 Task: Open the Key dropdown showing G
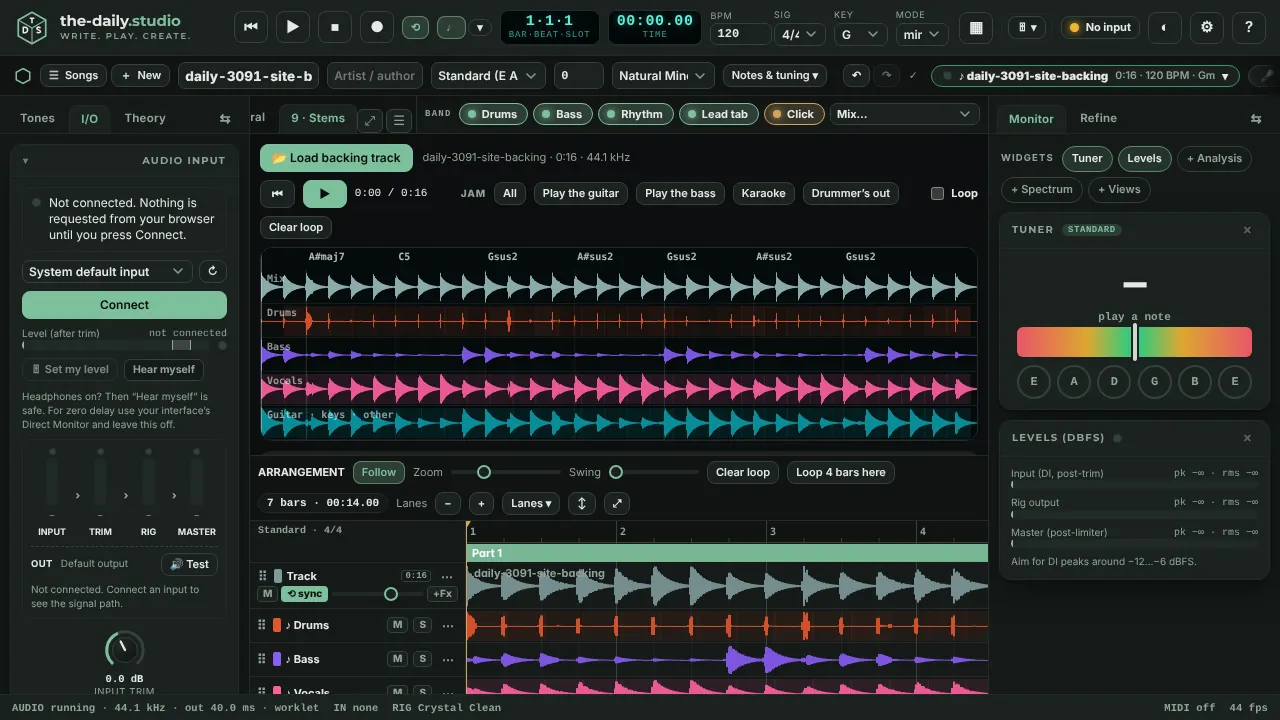pyautogui.click(x=860, y=34)
